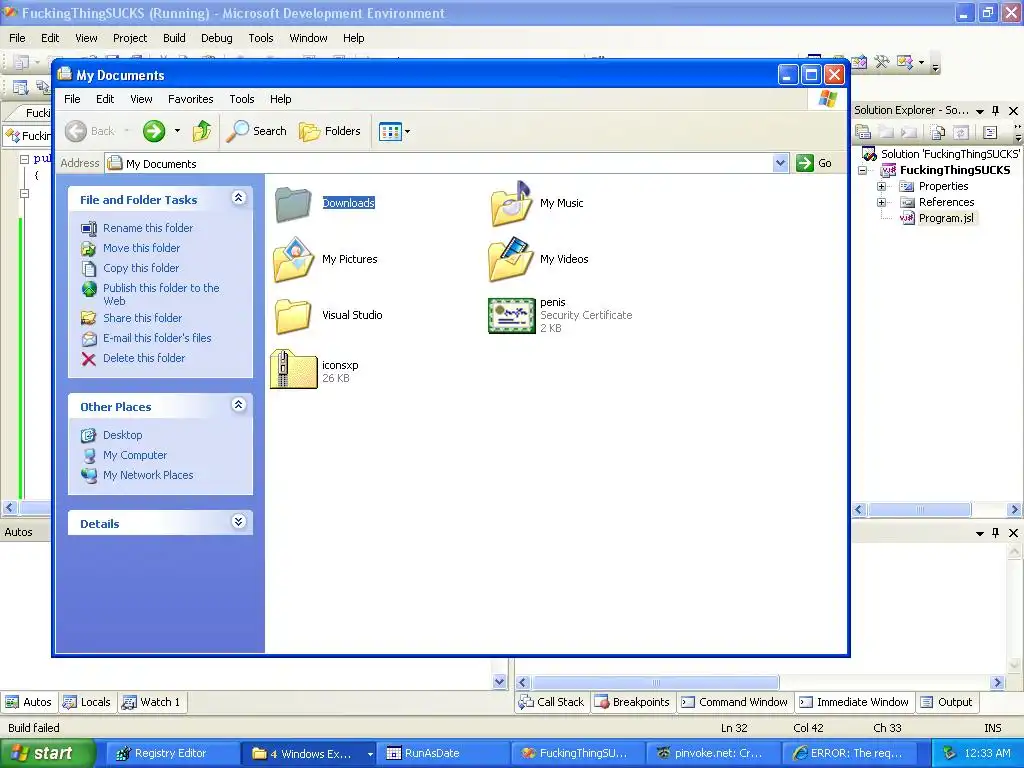Click the Search toolbar button

click(257, 131)
